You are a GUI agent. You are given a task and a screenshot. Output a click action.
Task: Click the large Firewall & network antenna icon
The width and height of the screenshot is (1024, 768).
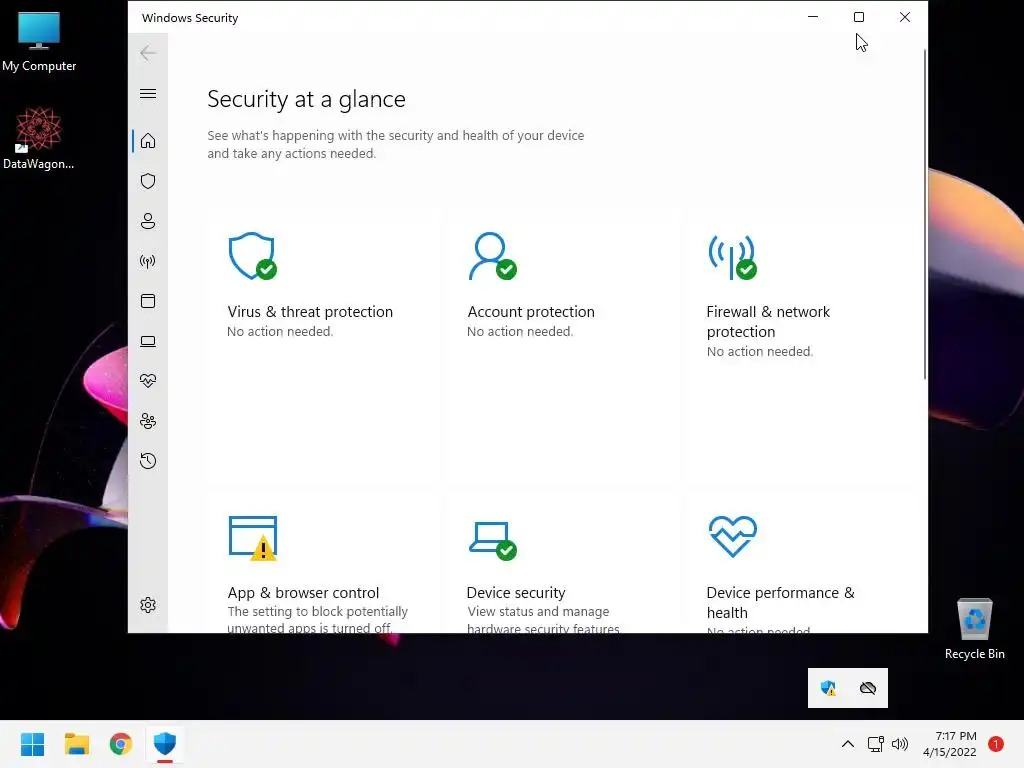tap(732, 257)
